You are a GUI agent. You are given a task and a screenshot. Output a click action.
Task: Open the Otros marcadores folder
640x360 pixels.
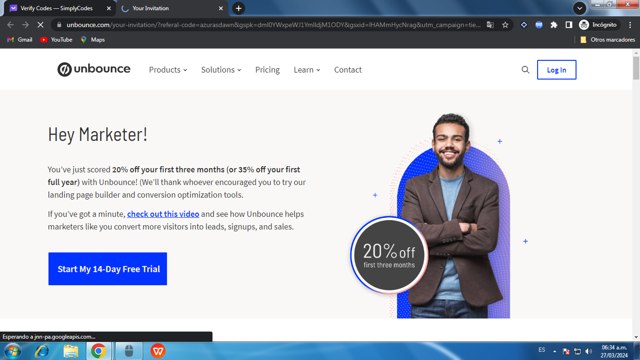(607, 40)
